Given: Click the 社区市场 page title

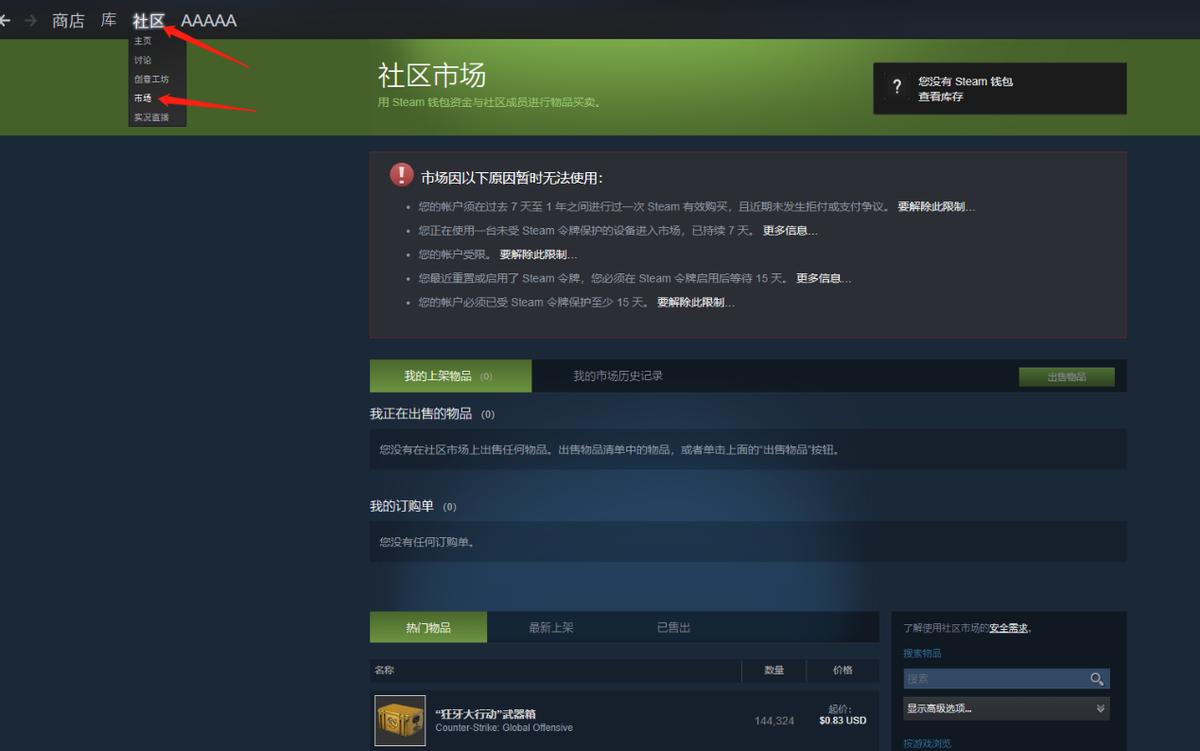Looking at the screenshot, I should point(432,75).
